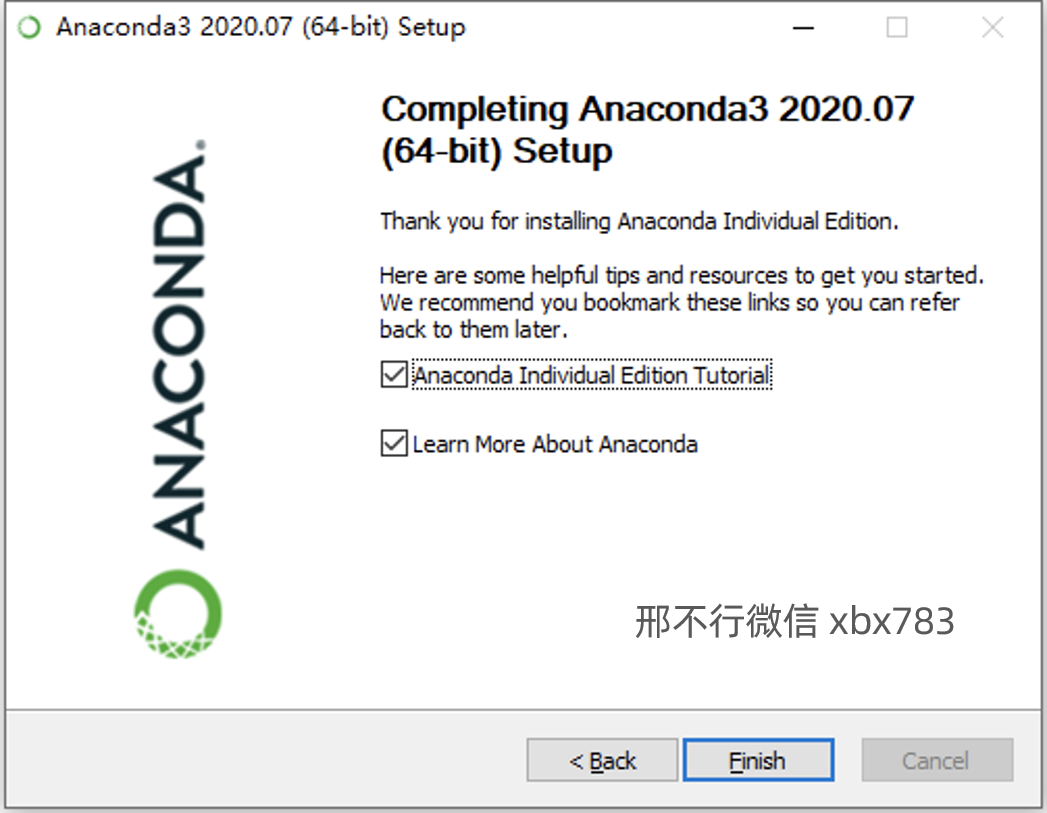Click the disabled maximize window button
Image resolution: width=1047 pixels, height=813 pixels.
(897, 28)
